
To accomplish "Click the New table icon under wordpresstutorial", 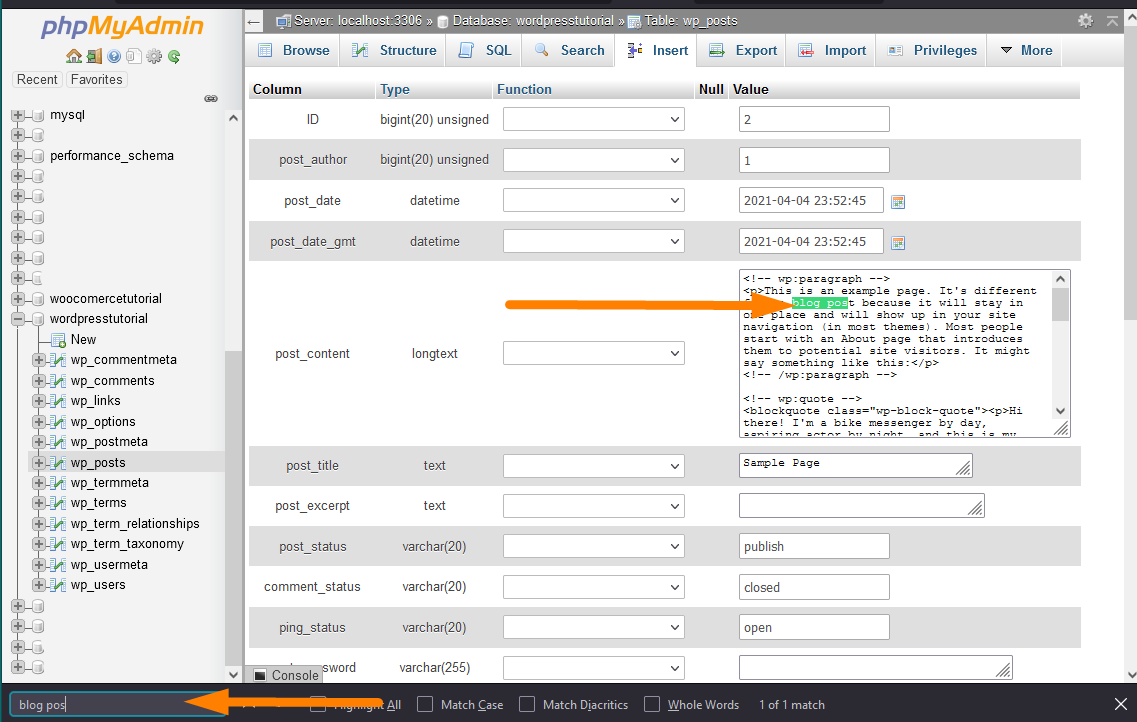I will pyautogui.click(x=58, y=340).
